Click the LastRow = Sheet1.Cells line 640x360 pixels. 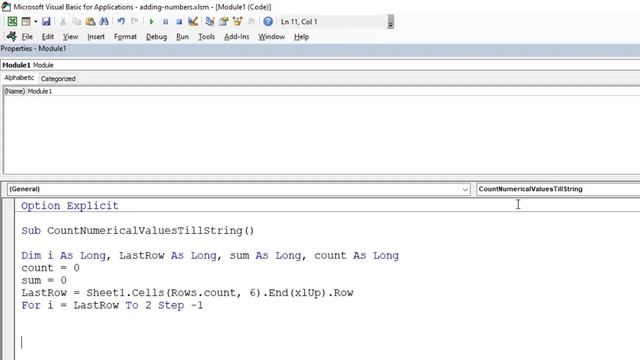pos(187,293)
